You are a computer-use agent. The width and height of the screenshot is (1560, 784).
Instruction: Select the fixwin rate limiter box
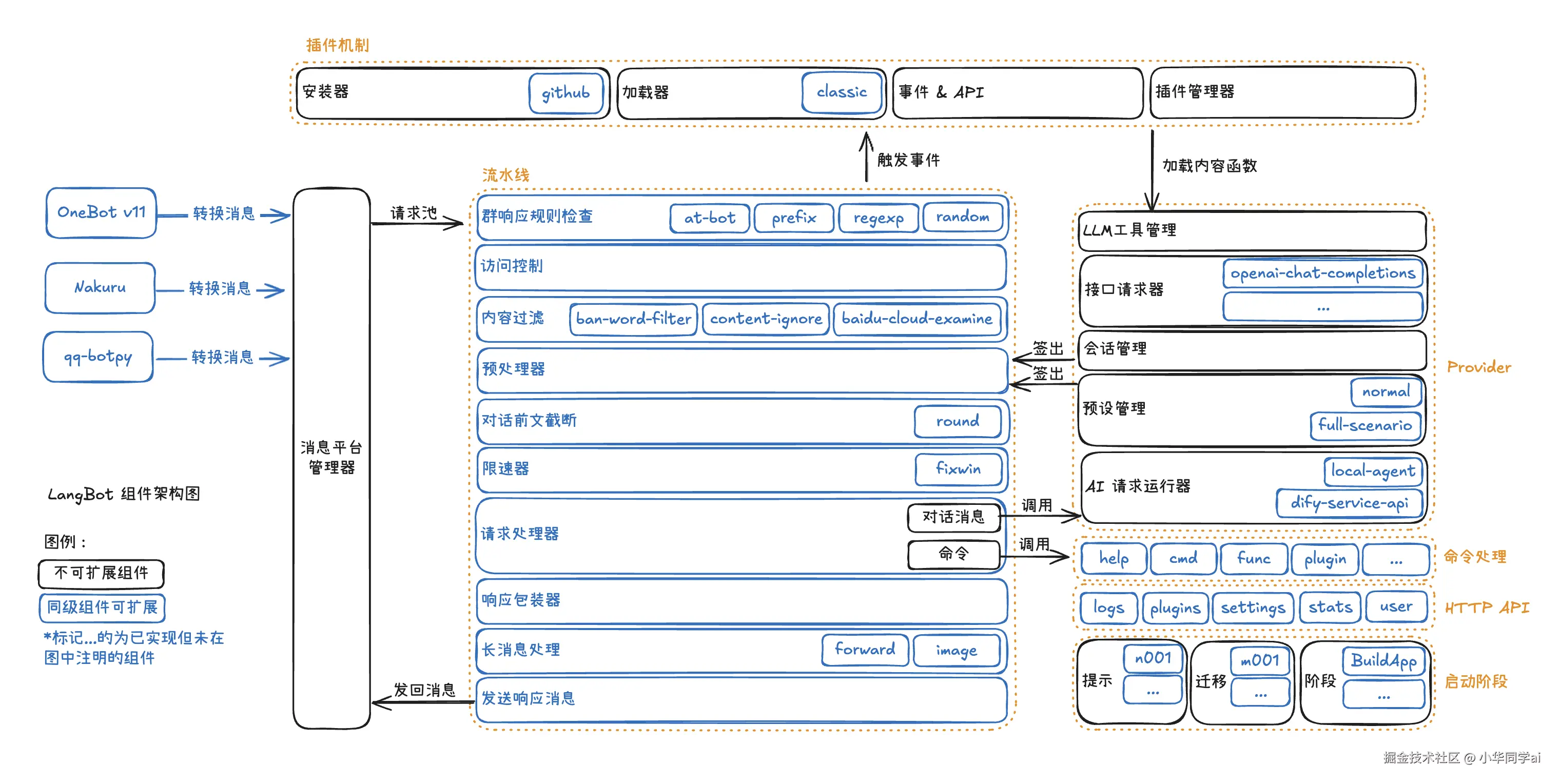(958, 469)
